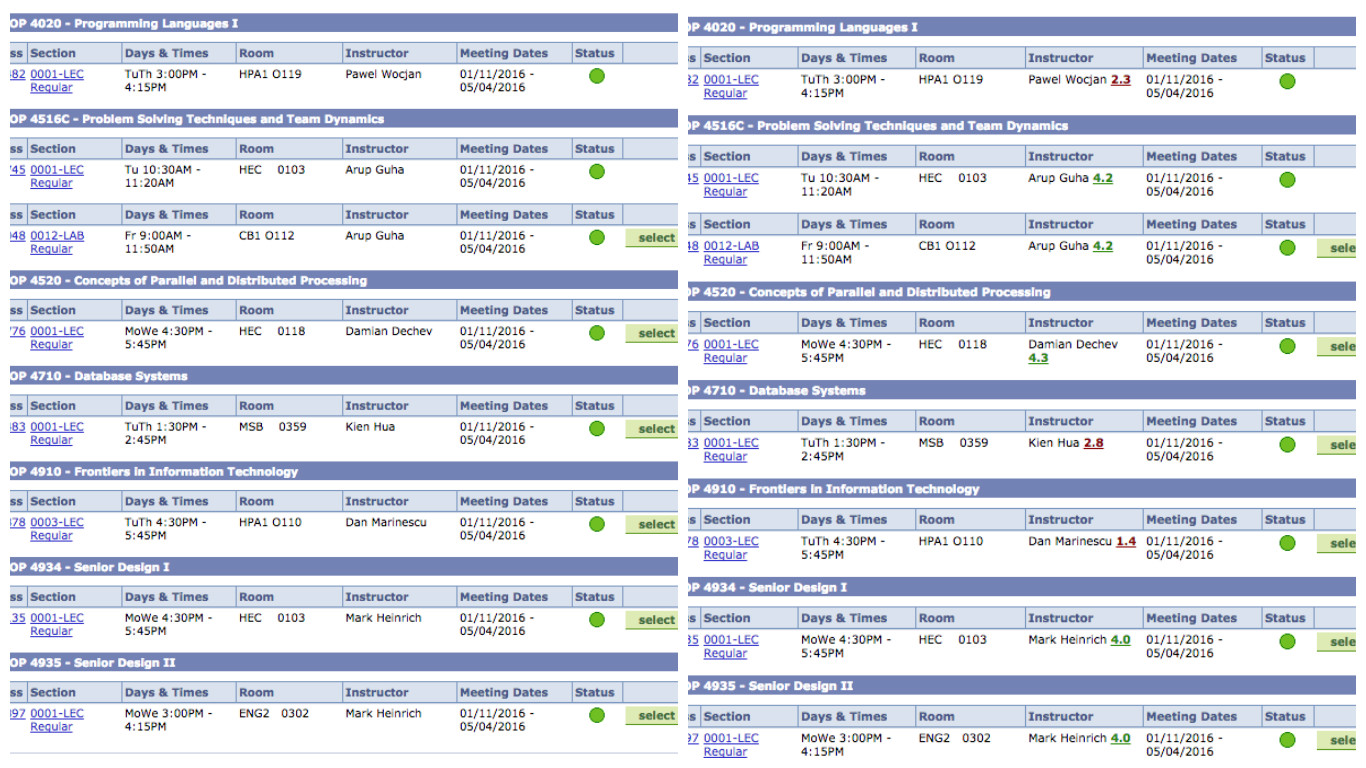Click green status circle for Dan Marinescu, unrated list
The height and width of the screenshot is (768, 1366).
click(x=597, y=524)
